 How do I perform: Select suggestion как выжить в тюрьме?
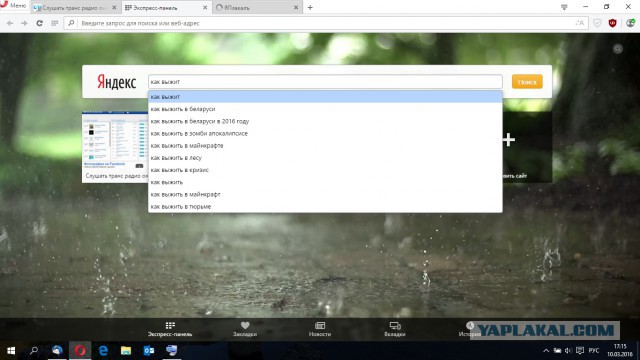(x=325, y=207)
